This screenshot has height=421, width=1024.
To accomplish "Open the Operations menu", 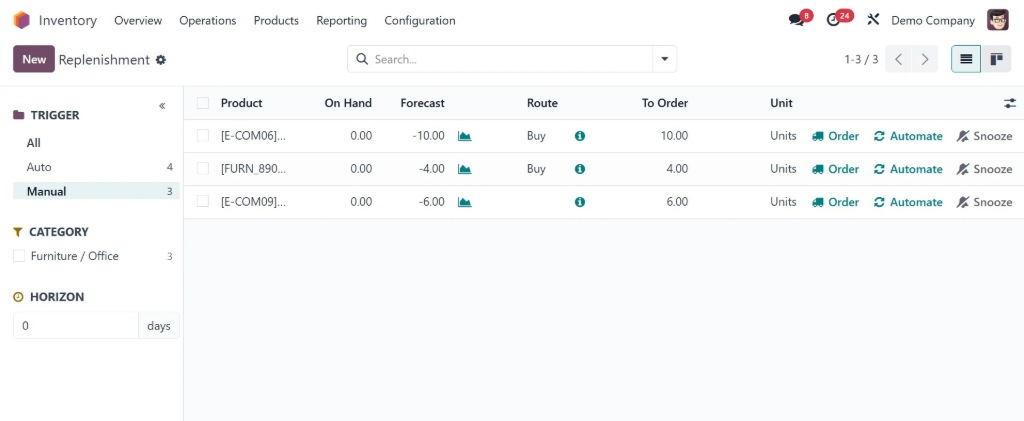I will pos(207,20).
